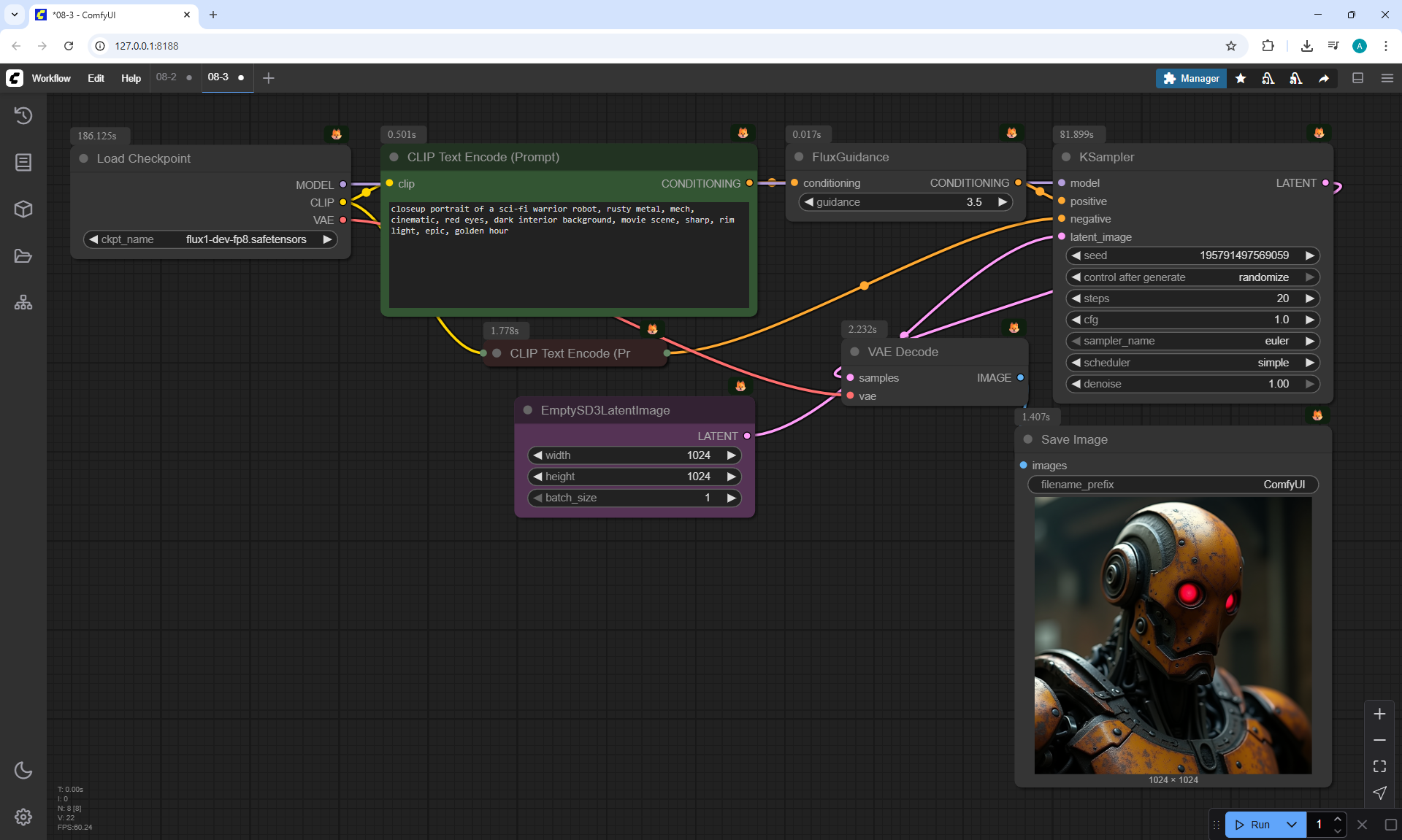Switch to the 08-2 workflow tab
The height and width of the screenshot is (840, 1402).
pyautogui.click(x=166, y=77)
